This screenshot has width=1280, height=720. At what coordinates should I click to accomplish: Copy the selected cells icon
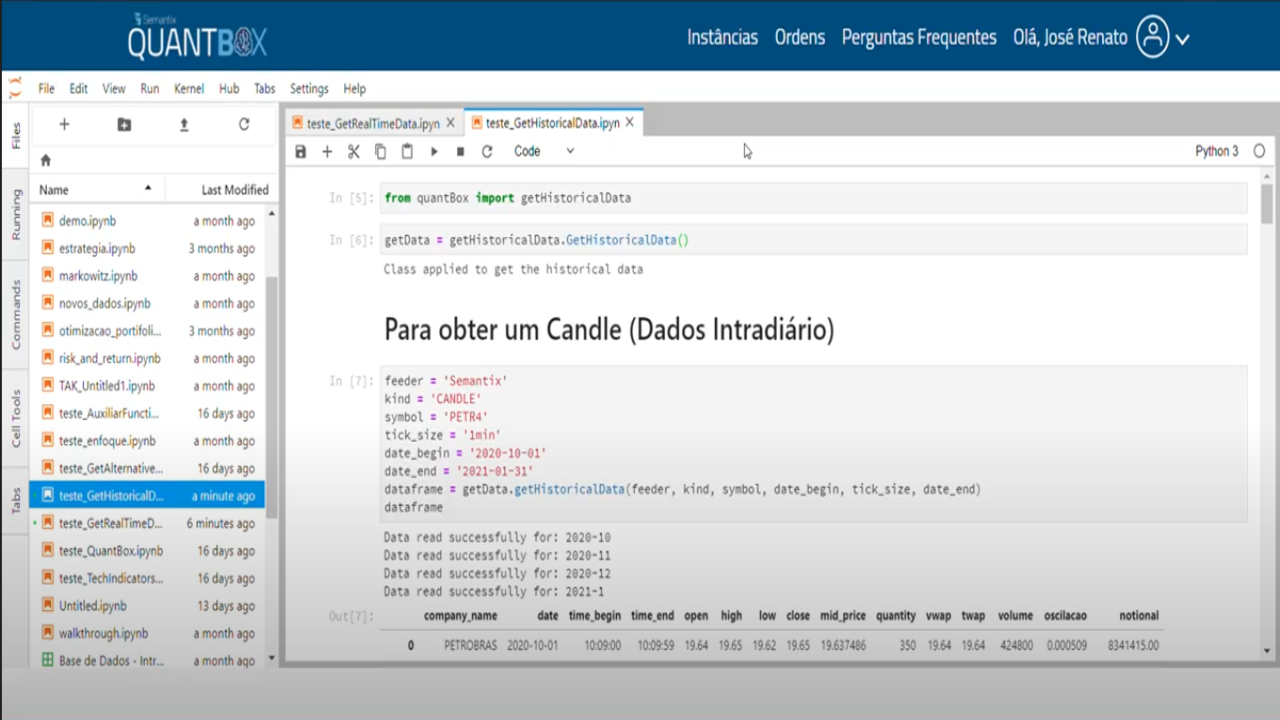380,152
